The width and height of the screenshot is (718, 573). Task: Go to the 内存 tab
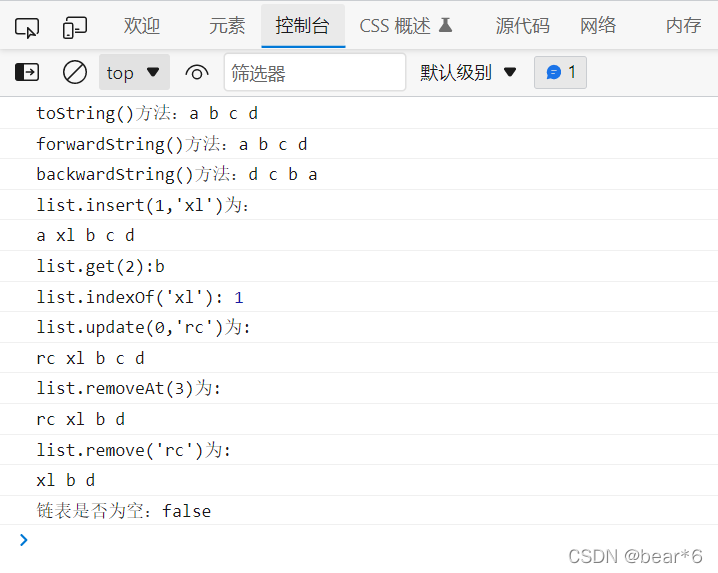[x=683, y=26]
